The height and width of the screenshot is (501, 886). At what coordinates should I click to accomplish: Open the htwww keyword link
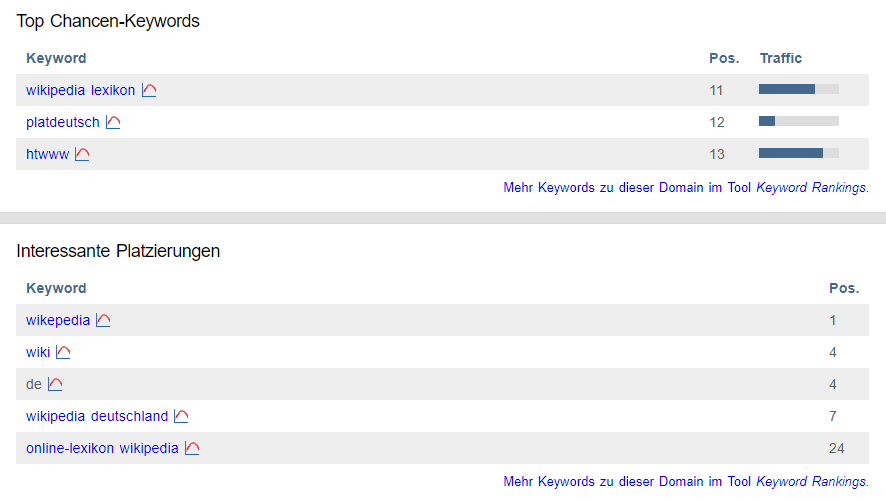47,154
